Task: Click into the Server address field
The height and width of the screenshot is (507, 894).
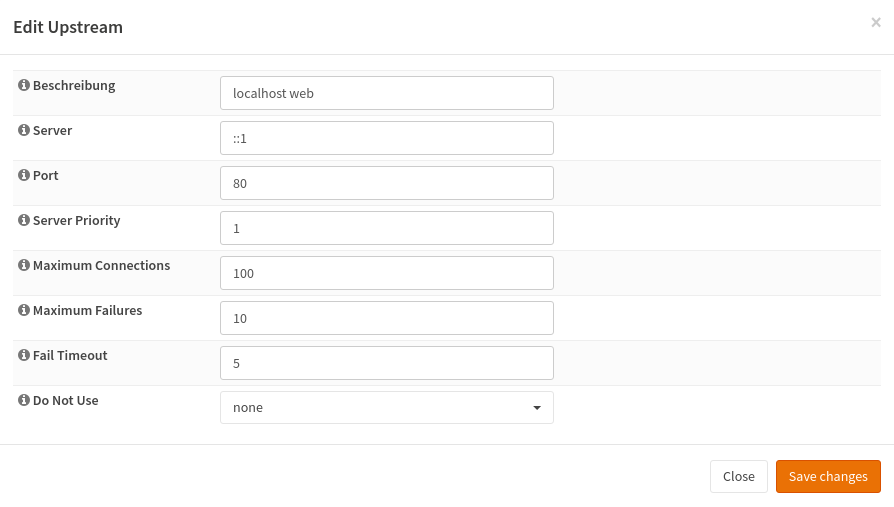Action: pyautogui.click(x=386, y=138)
